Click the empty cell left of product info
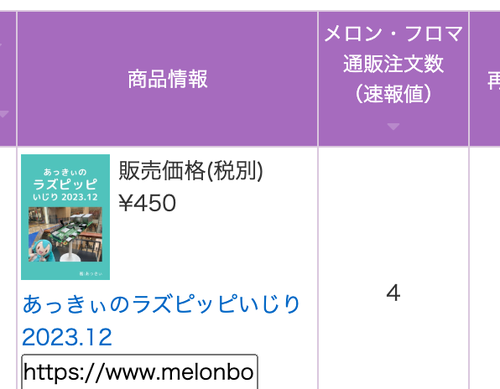Viewport: 500px width, 389px height. coord(8,268)
